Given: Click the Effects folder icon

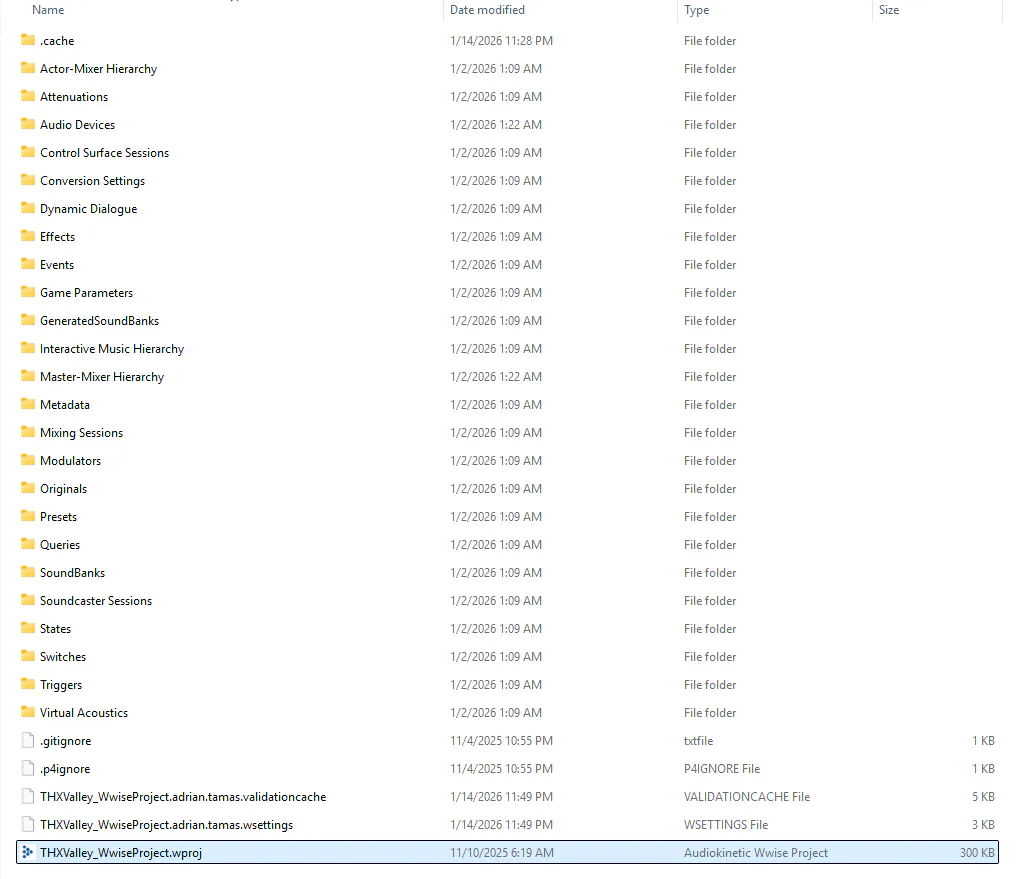Looking at the screenshot, I should tap(28, 236).
